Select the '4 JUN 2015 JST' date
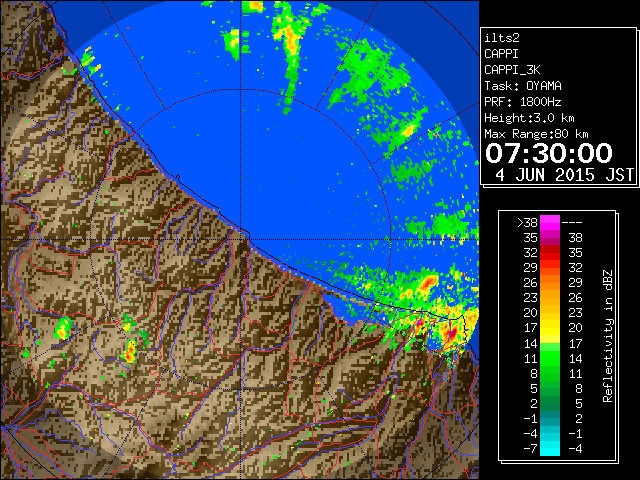 [564, 175]
